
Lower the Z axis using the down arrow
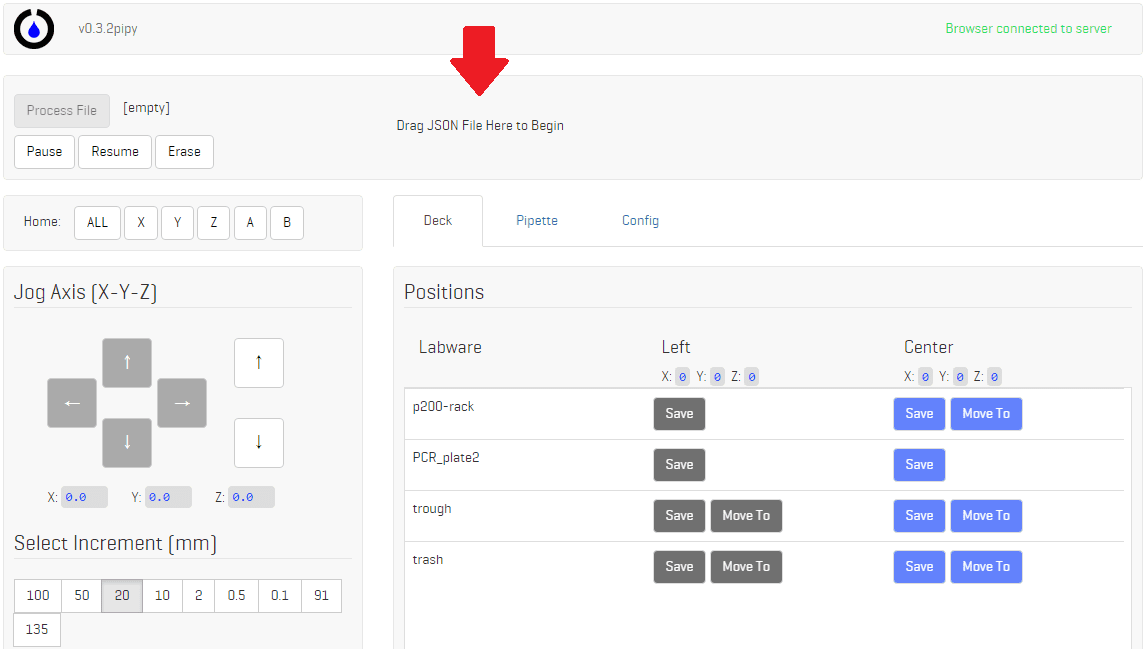click(258, 442)
